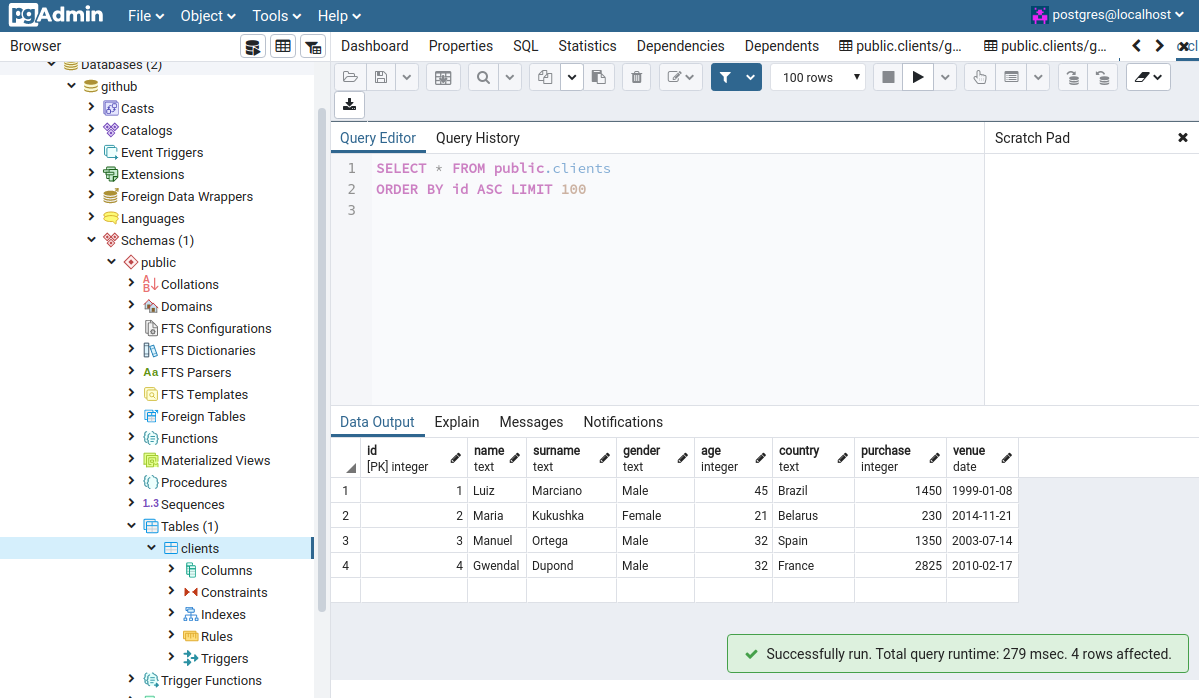
Task: Click View Data grid icon in Browser
Action: [283, 47]
